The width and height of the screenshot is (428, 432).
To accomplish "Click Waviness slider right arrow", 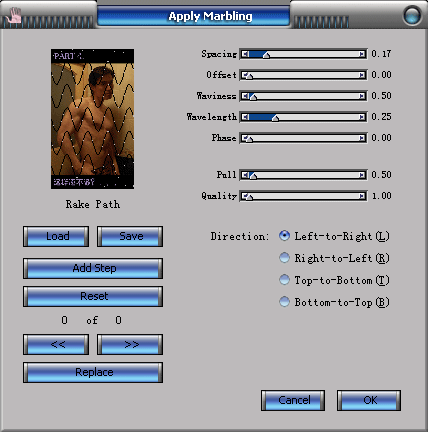I will click(362, 96).
